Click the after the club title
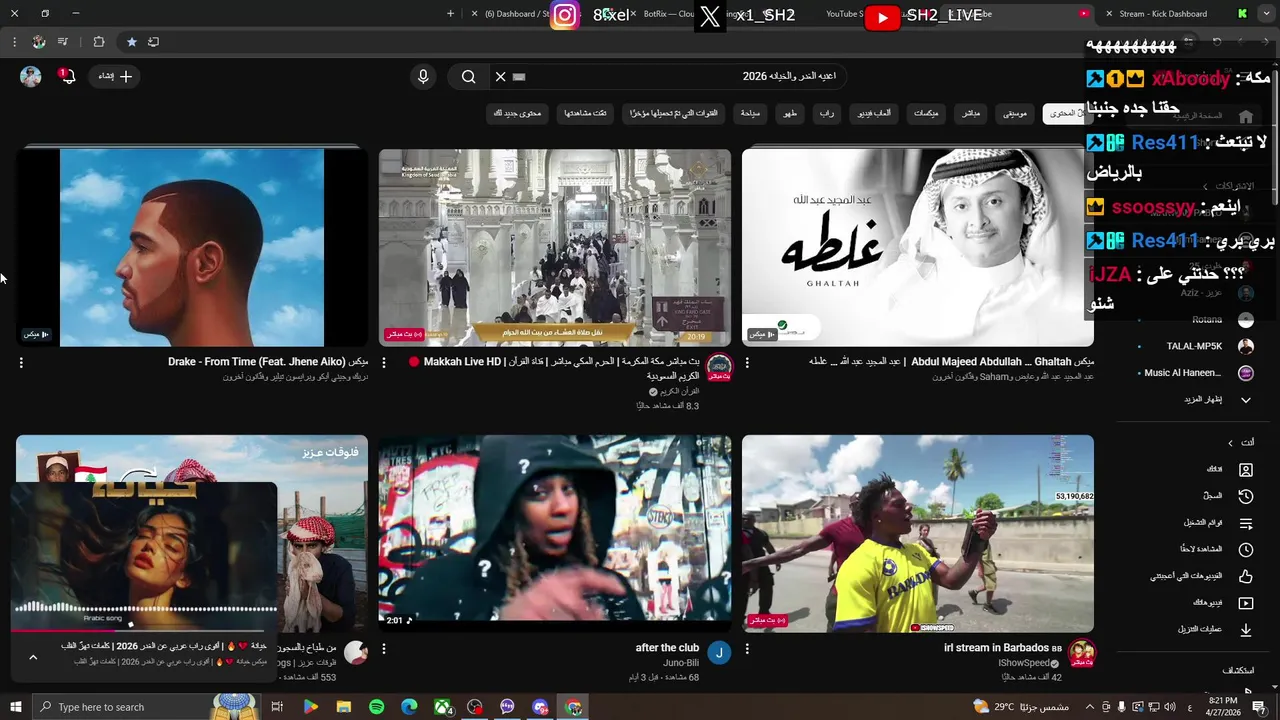Image resolution: width=1280 pixels, height=720 pixels. click(x=667, y=648)
